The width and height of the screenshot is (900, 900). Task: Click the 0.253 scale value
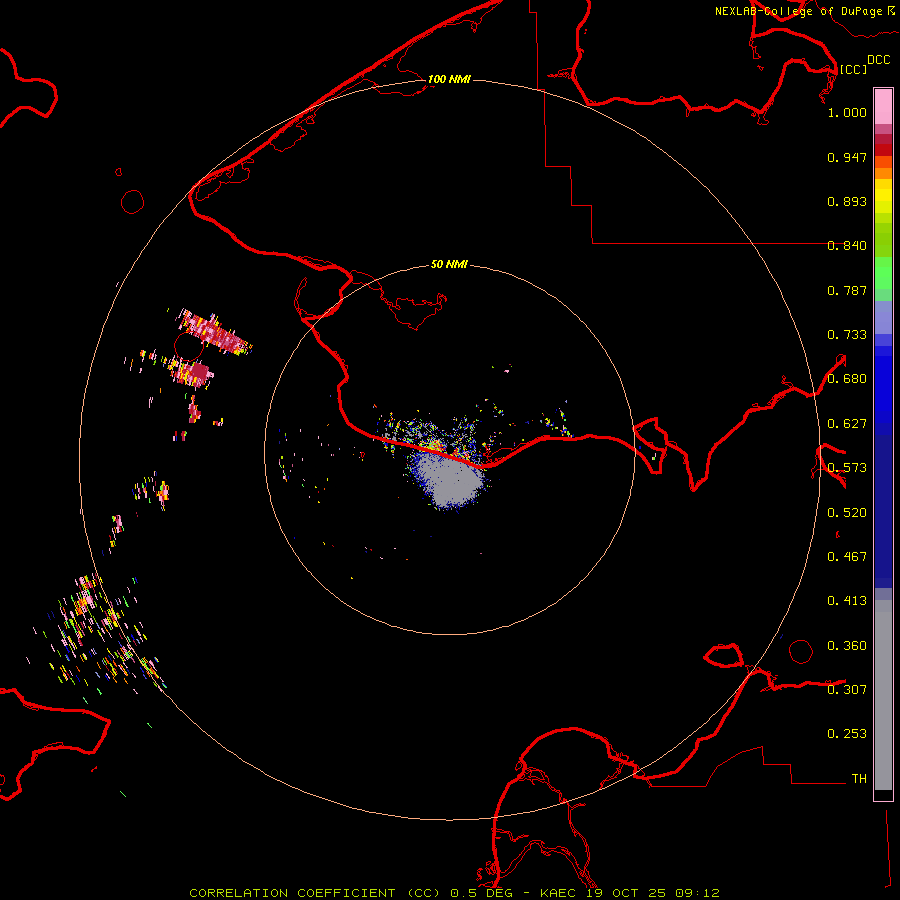[847, 734]
